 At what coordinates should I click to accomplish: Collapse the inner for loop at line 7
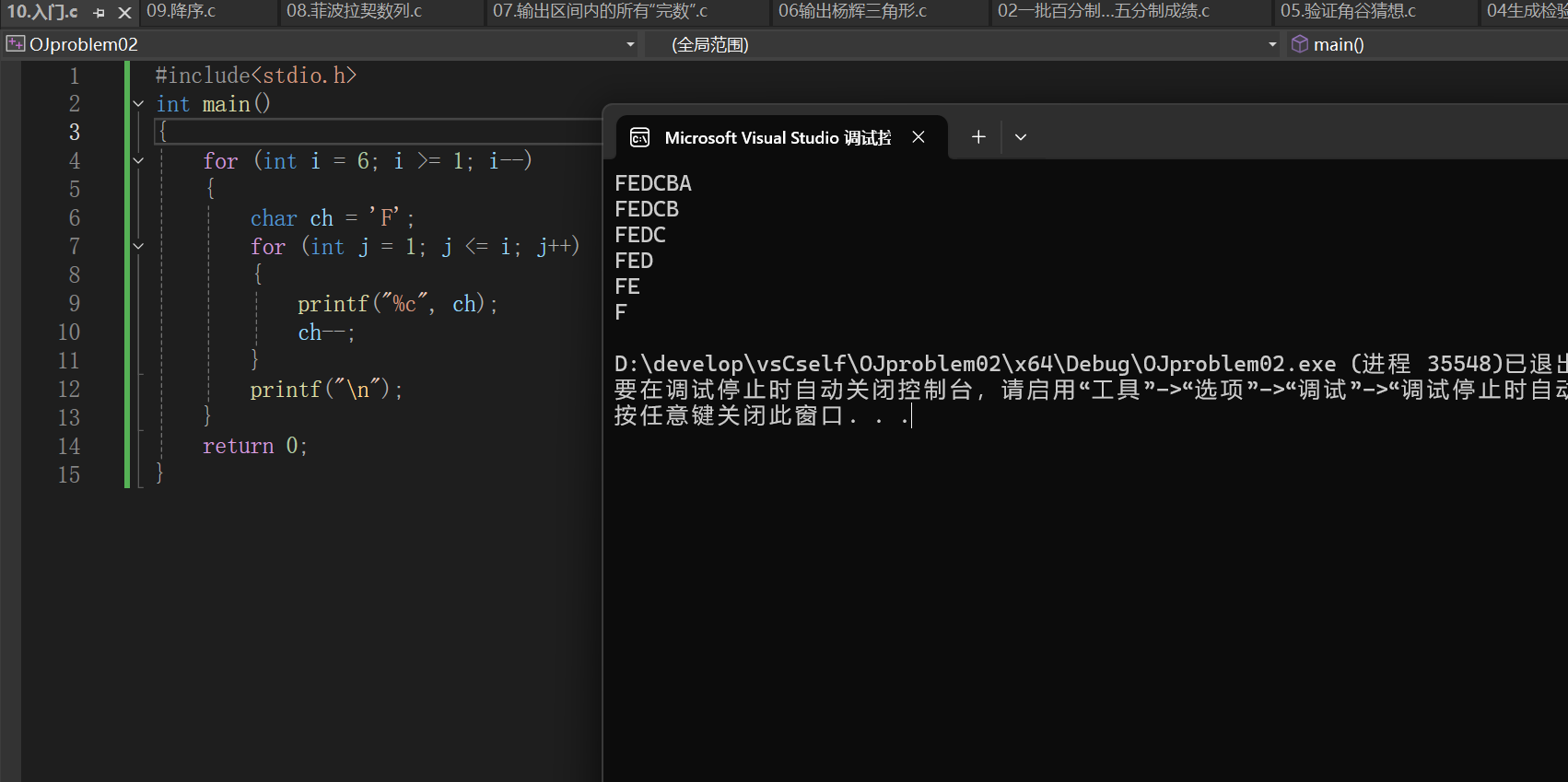138,247
